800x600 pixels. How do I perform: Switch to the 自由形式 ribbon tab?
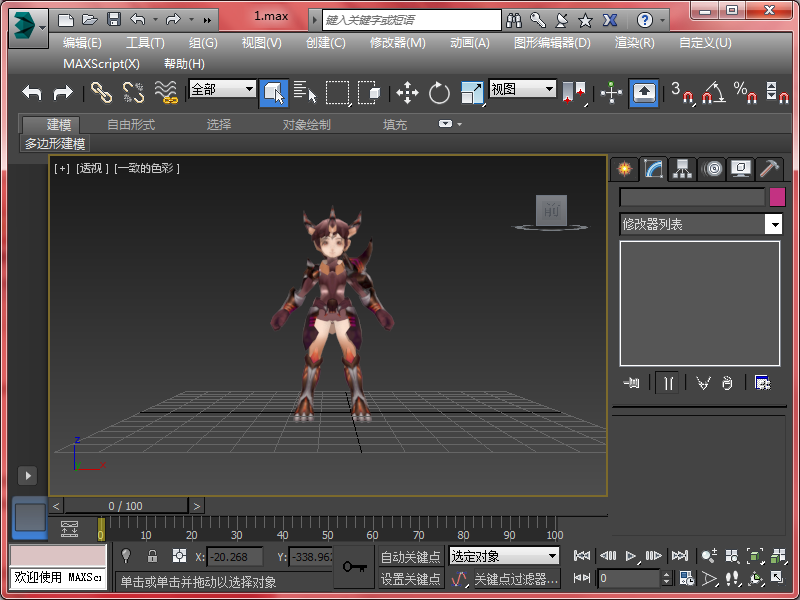point(131,124)
